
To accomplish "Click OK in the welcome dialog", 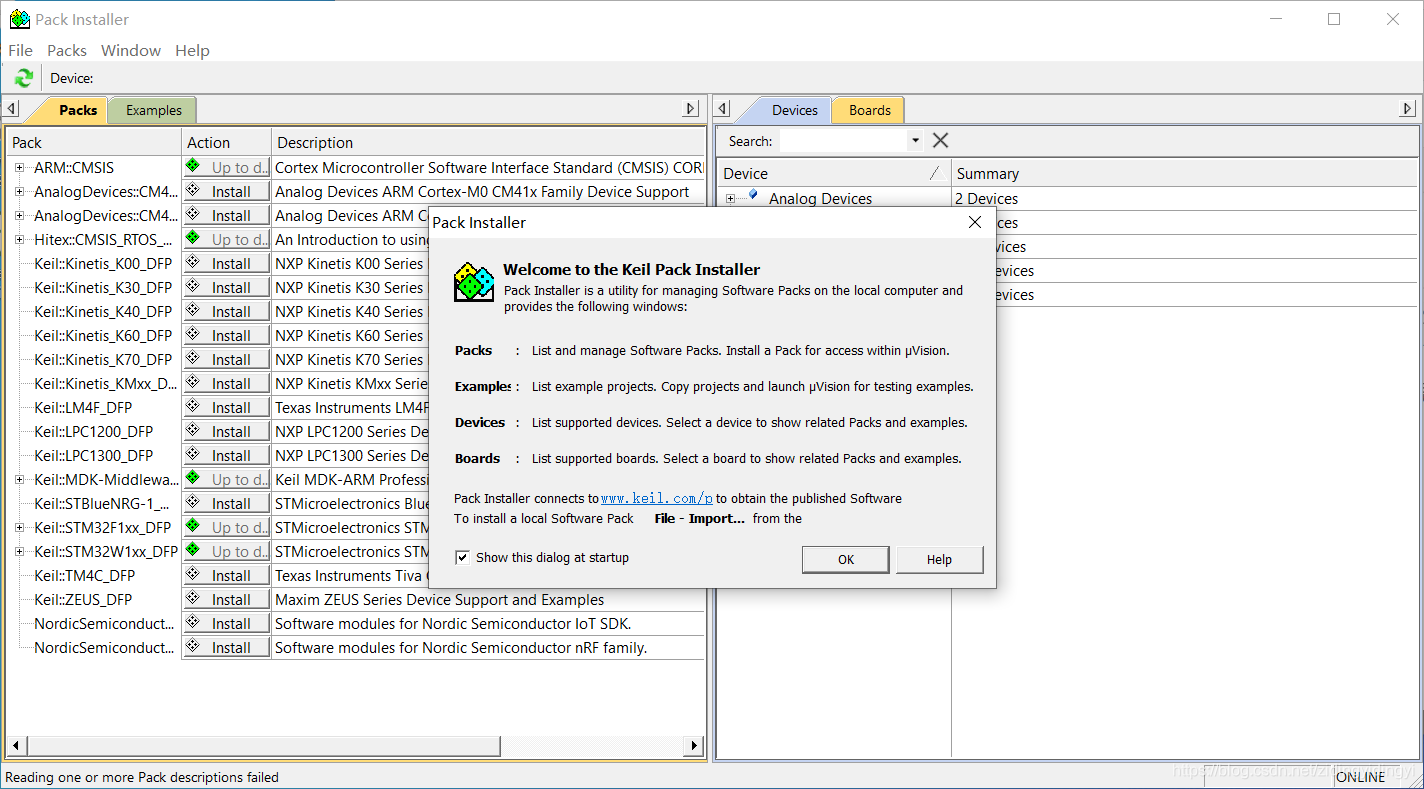I will point(846,559).
